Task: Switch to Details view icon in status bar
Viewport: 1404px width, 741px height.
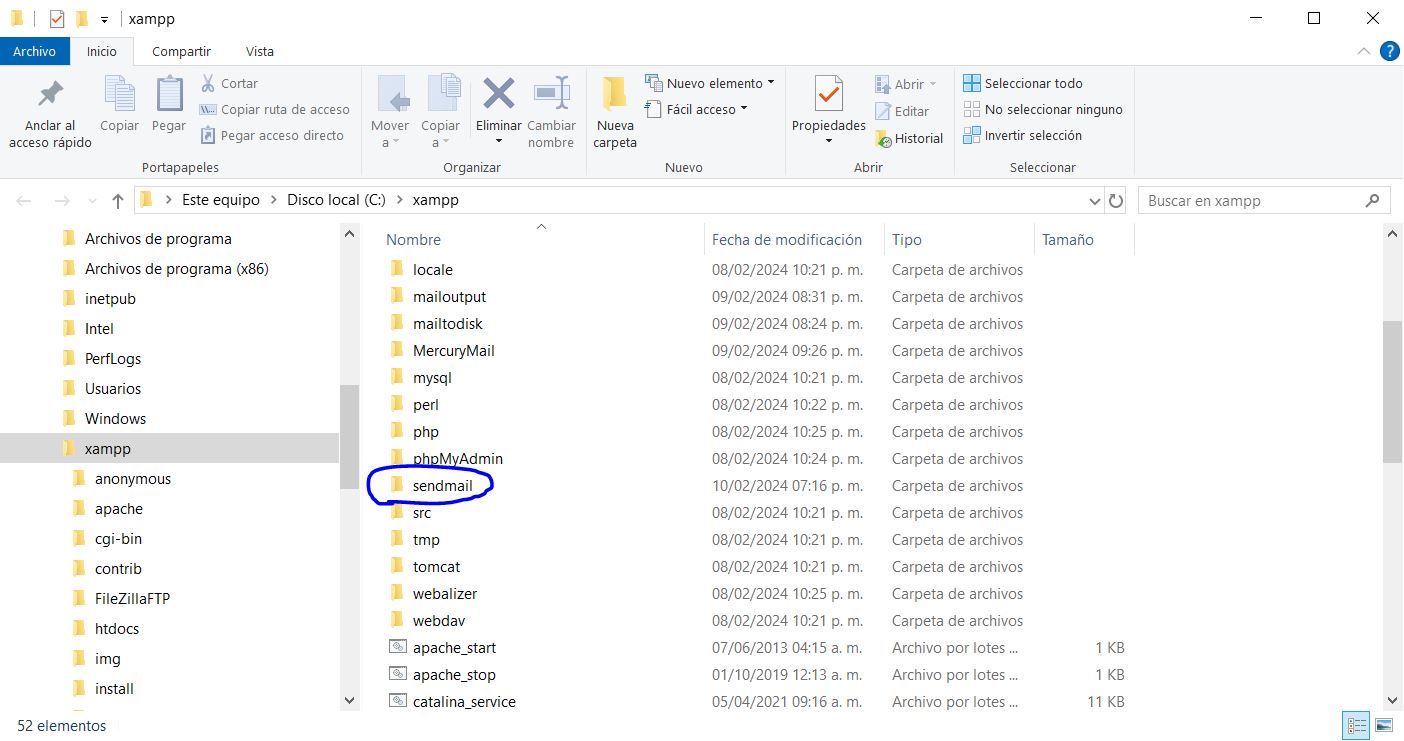Action: tap(1357, 726)
